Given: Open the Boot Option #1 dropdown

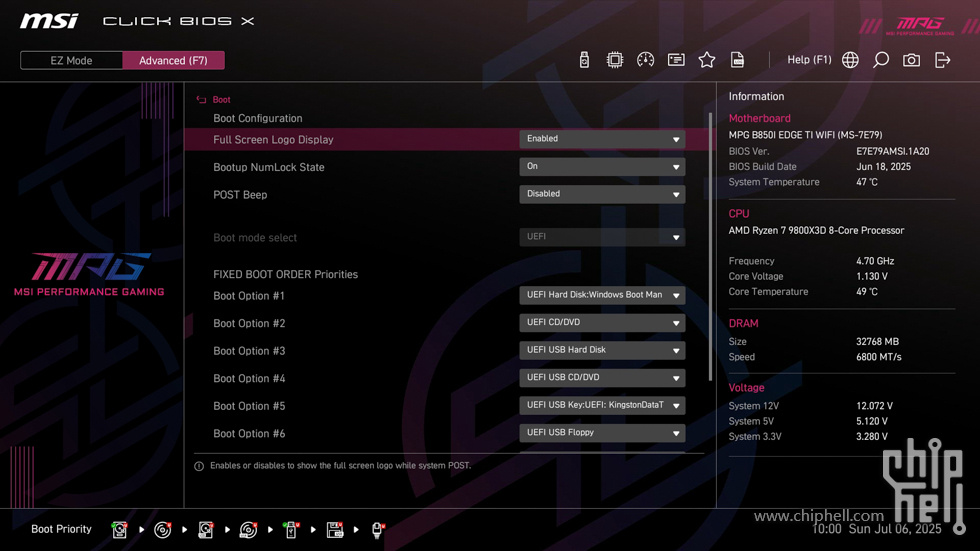Looking at the screenshot, I should [x=602, y=295].
